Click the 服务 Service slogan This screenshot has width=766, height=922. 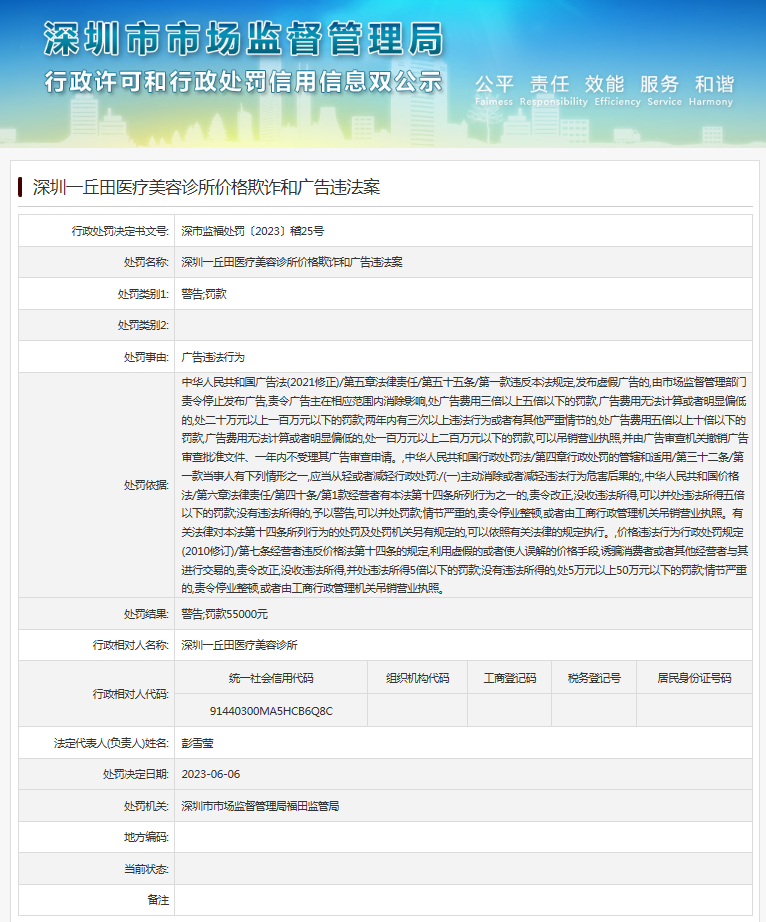tap(664, 90)
